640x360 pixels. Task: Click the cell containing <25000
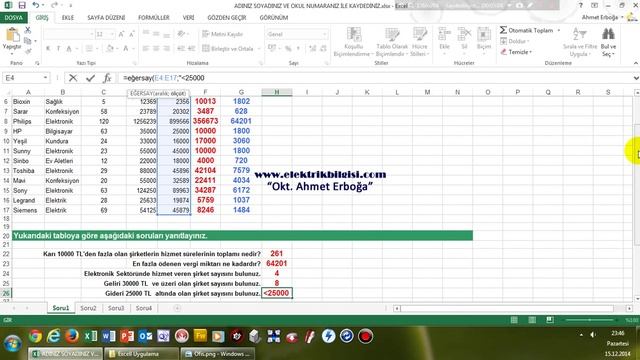pos(277,293)
